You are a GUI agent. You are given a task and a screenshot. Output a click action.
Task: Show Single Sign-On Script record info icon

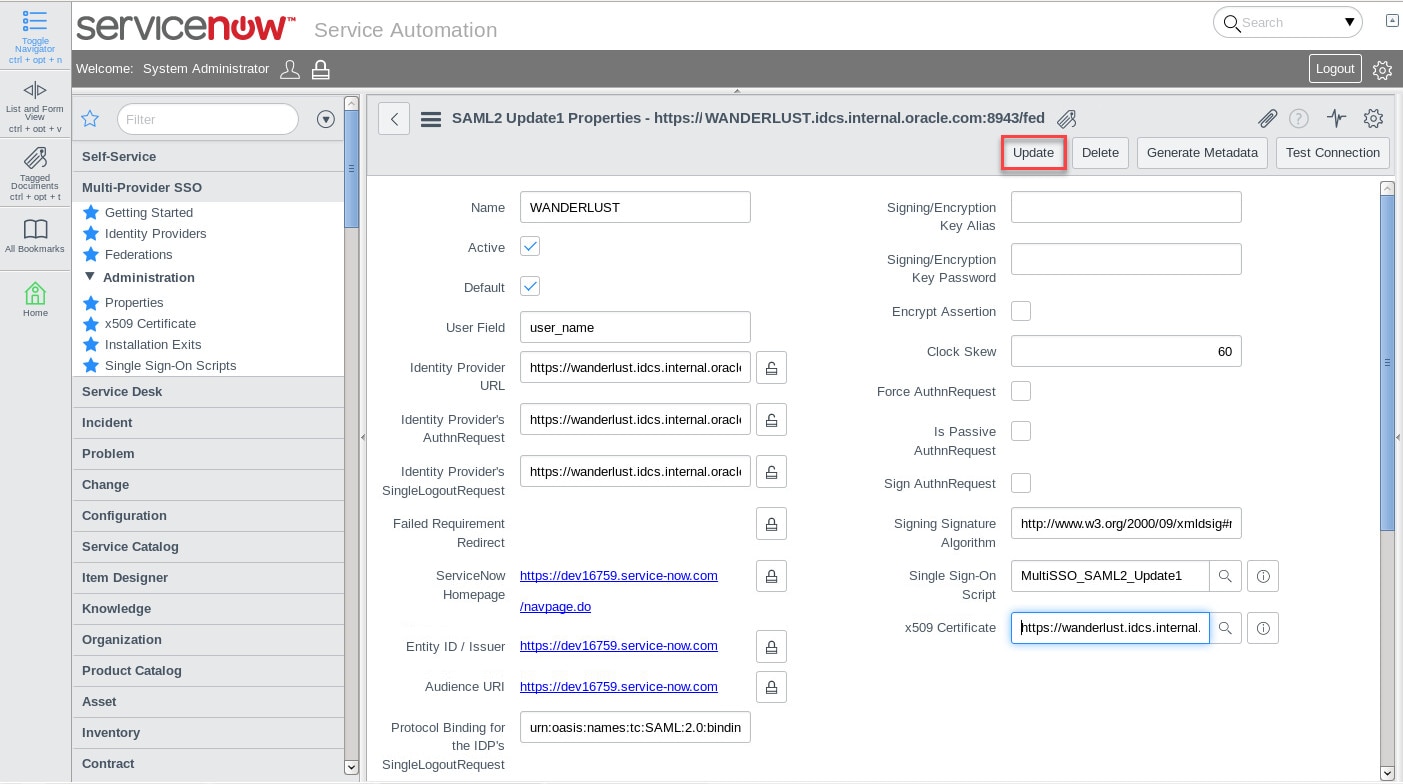tap(1263, 576)
